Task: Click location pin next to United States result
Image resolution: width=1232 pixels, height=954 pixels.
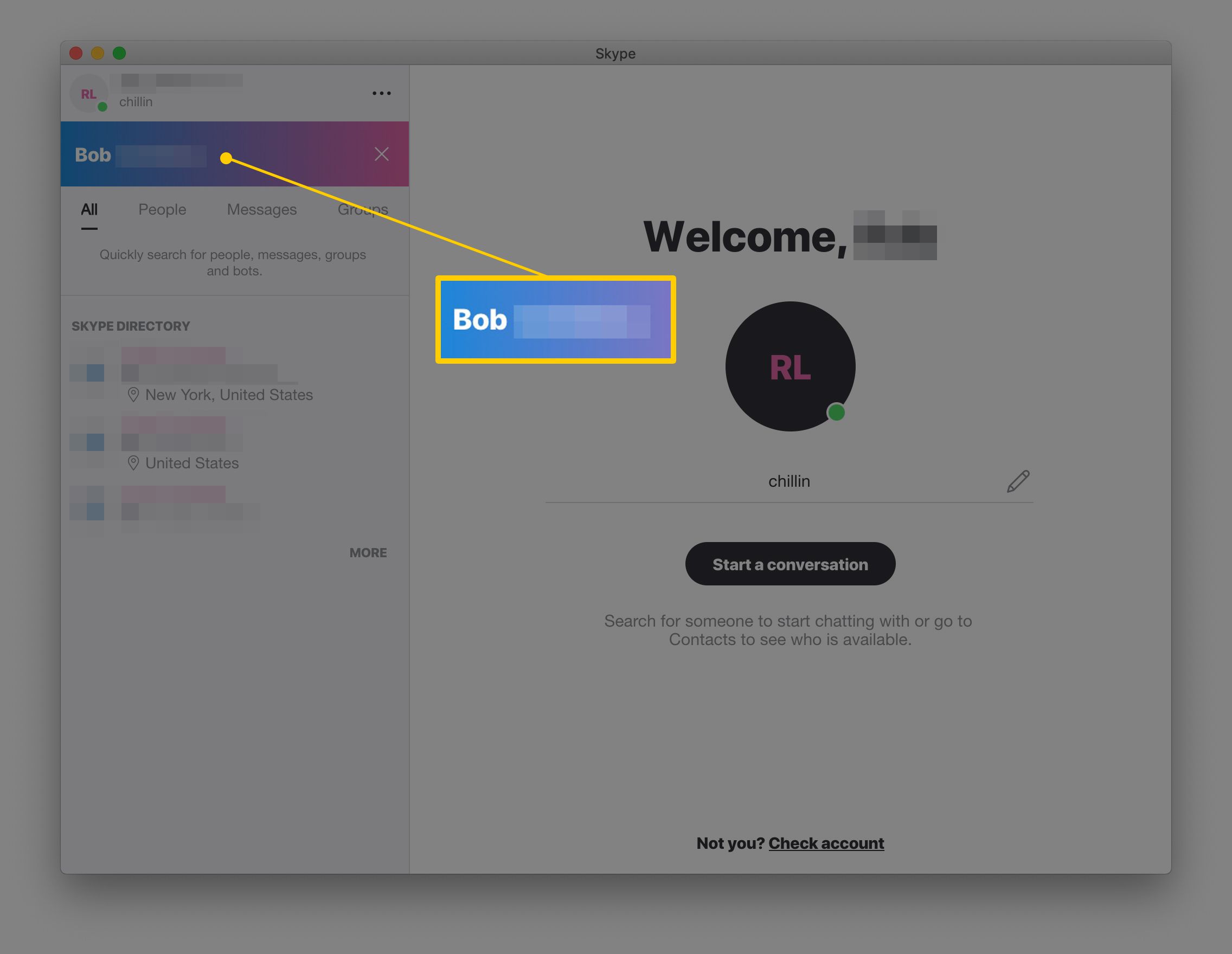Action: click(x=133, y=463)
